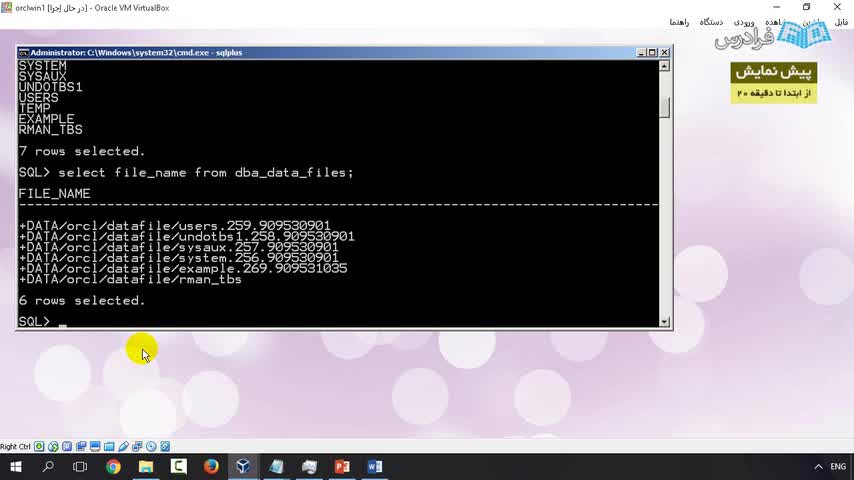
Task: Open taskbar search magnifier
Action: [x=48, y=467]
